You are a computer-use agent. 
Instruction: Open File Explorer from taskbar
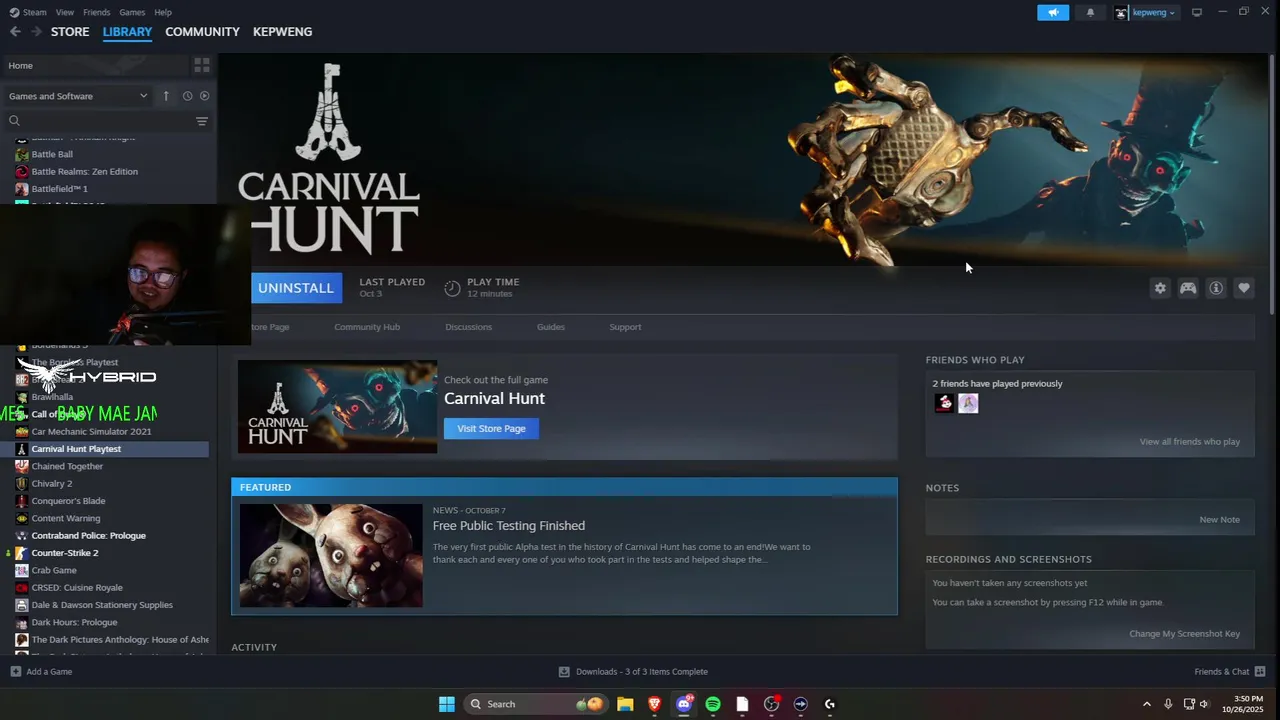pos(625,704)
